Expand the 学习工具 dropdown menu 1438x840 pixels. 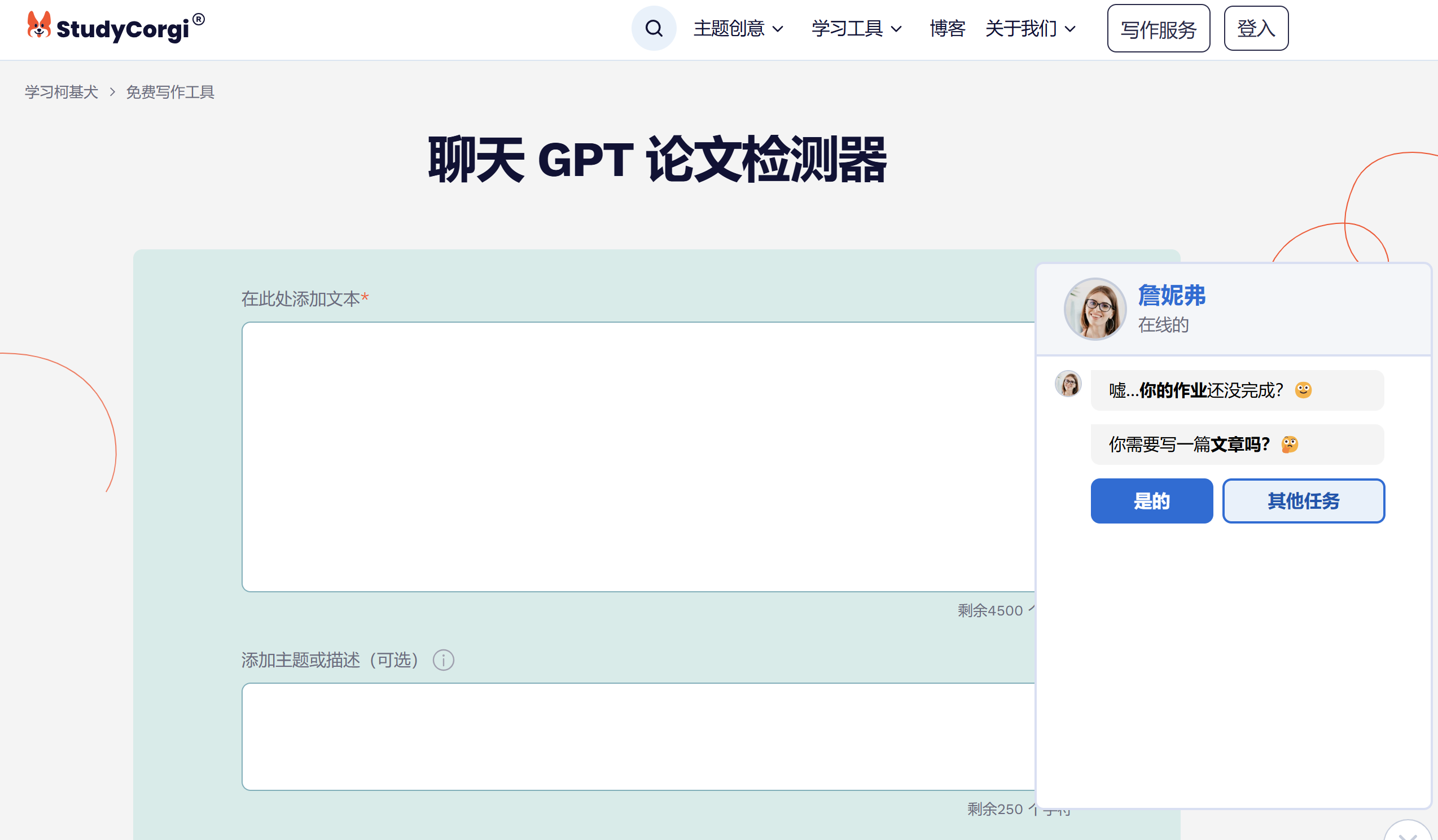pos(856,29)
